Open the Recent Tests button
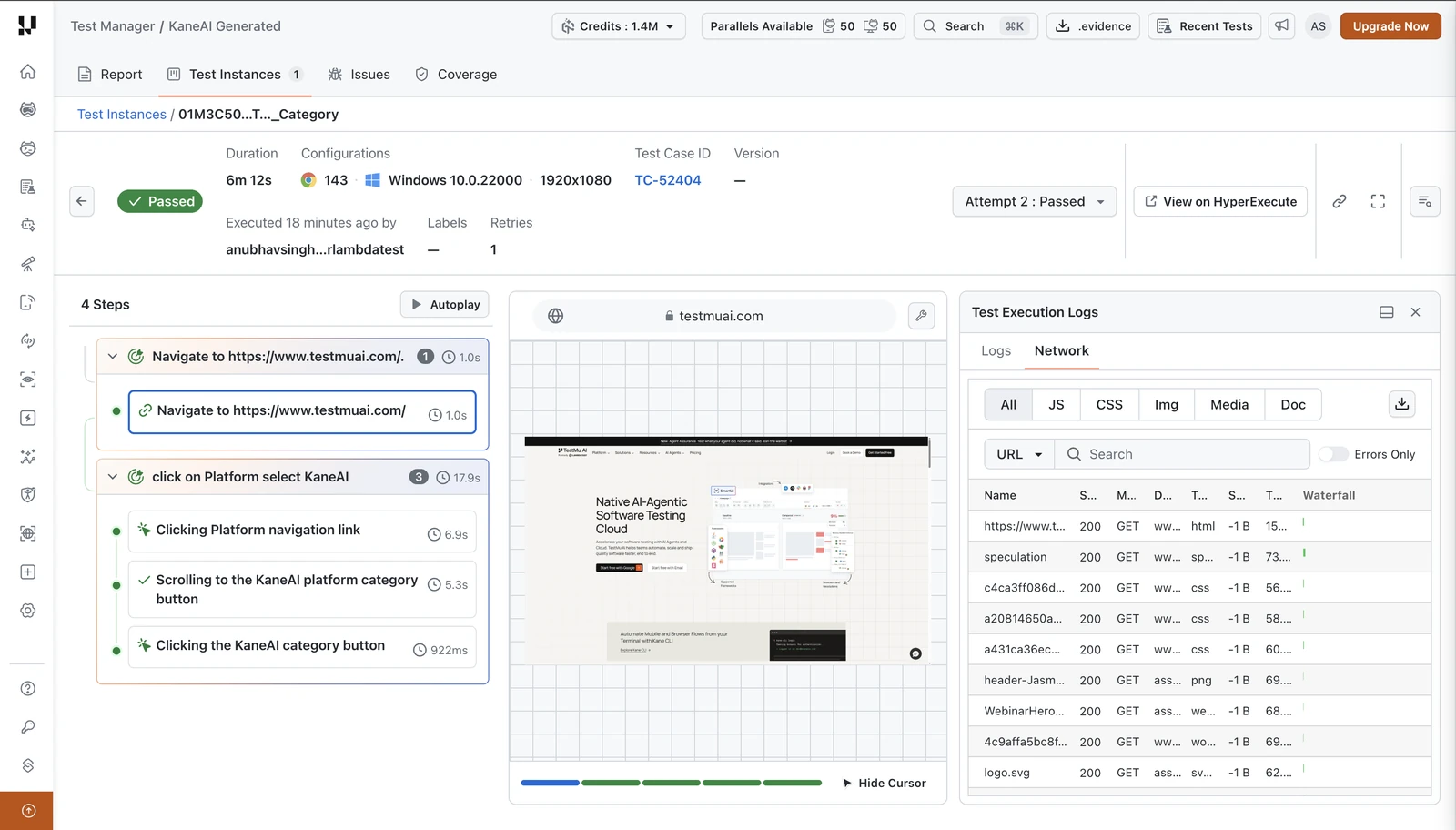Viewport: 1456px width, 830px height. (x=1205, y=26)
